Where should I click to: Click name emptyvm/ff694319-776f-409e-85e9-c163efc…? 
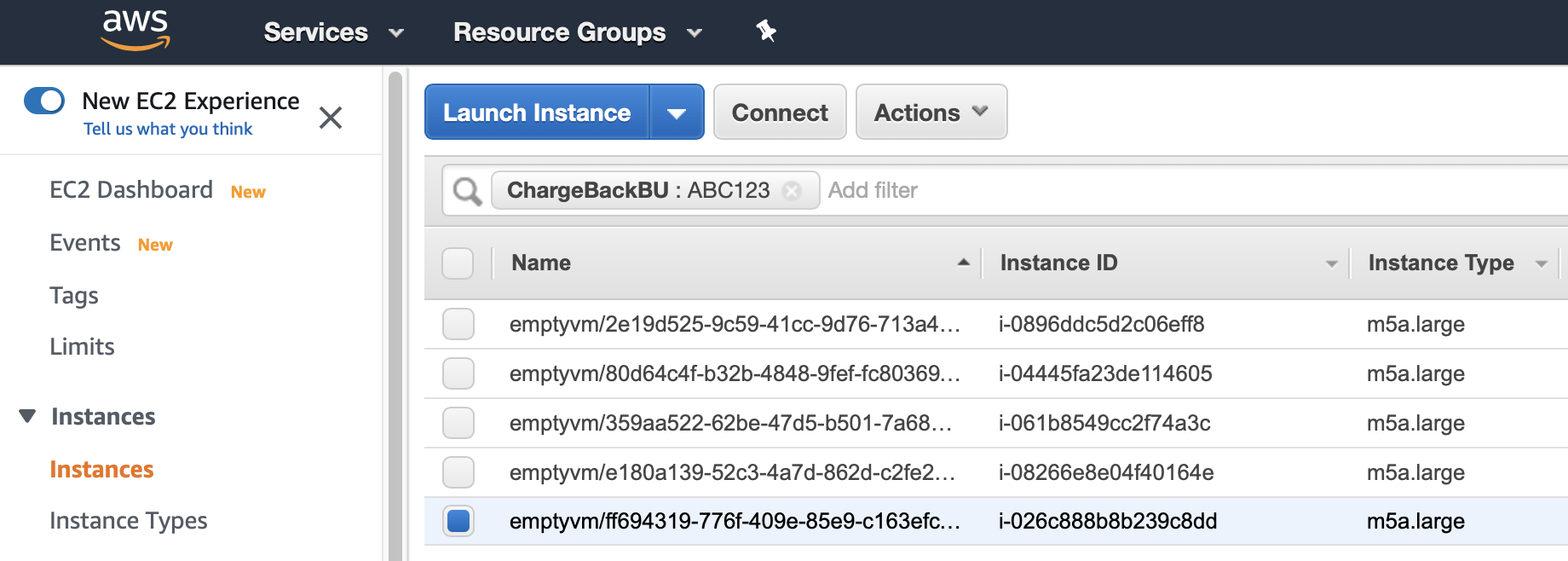(735, 521)
